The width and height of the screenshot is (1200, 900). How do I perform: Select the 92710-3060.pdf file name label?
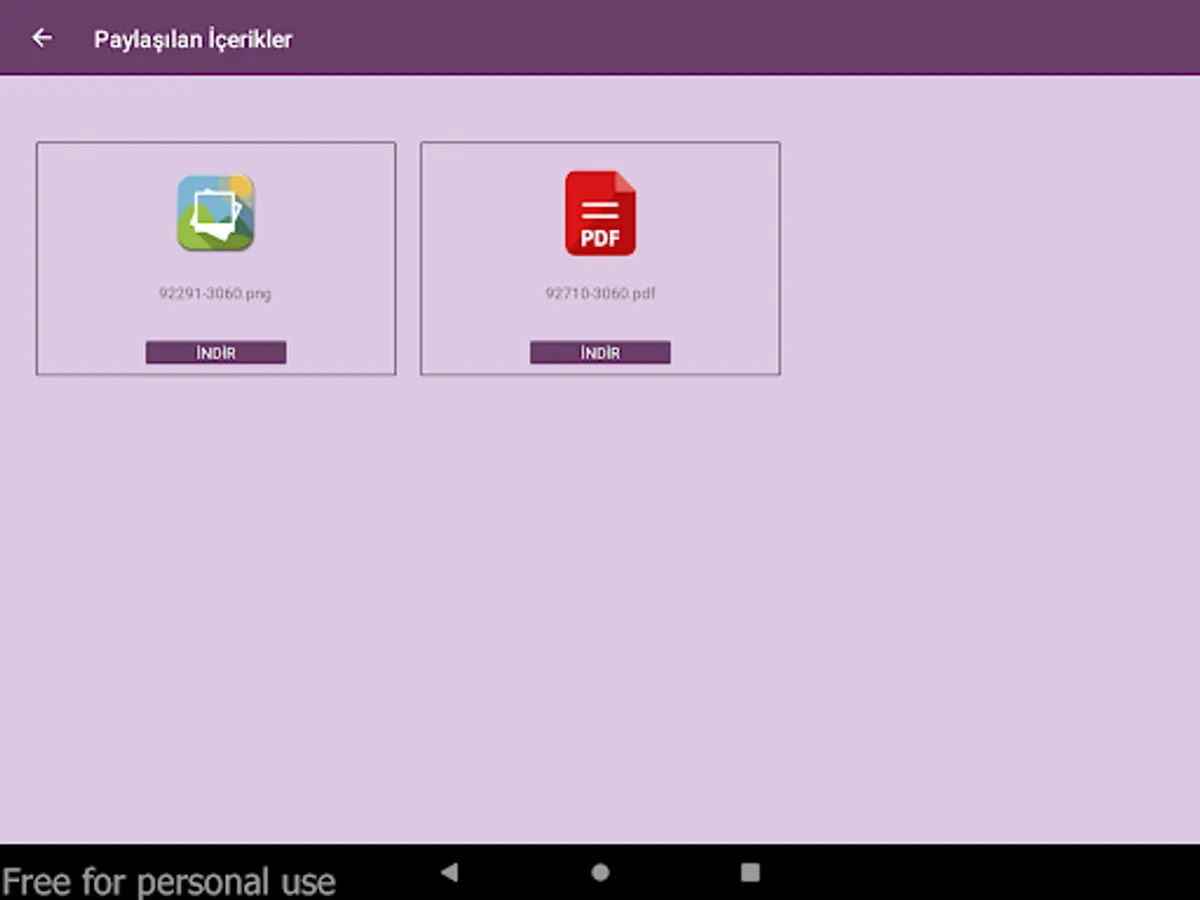click(600, 293)
